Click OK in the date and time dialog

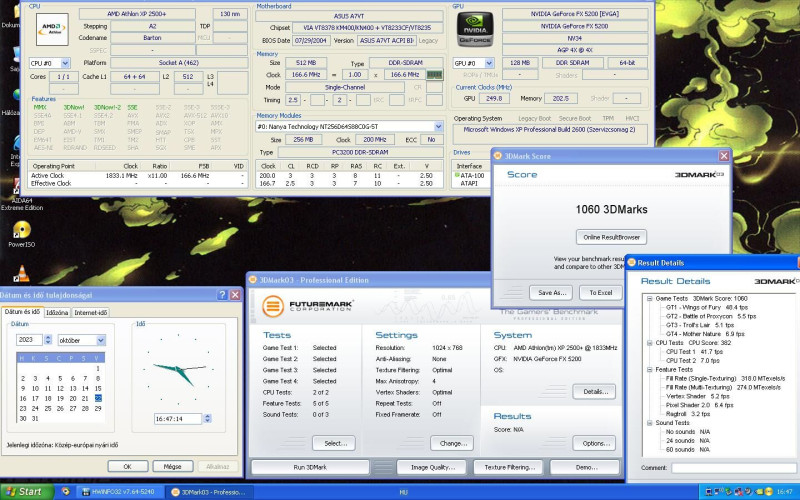click(x=128, y=466)
